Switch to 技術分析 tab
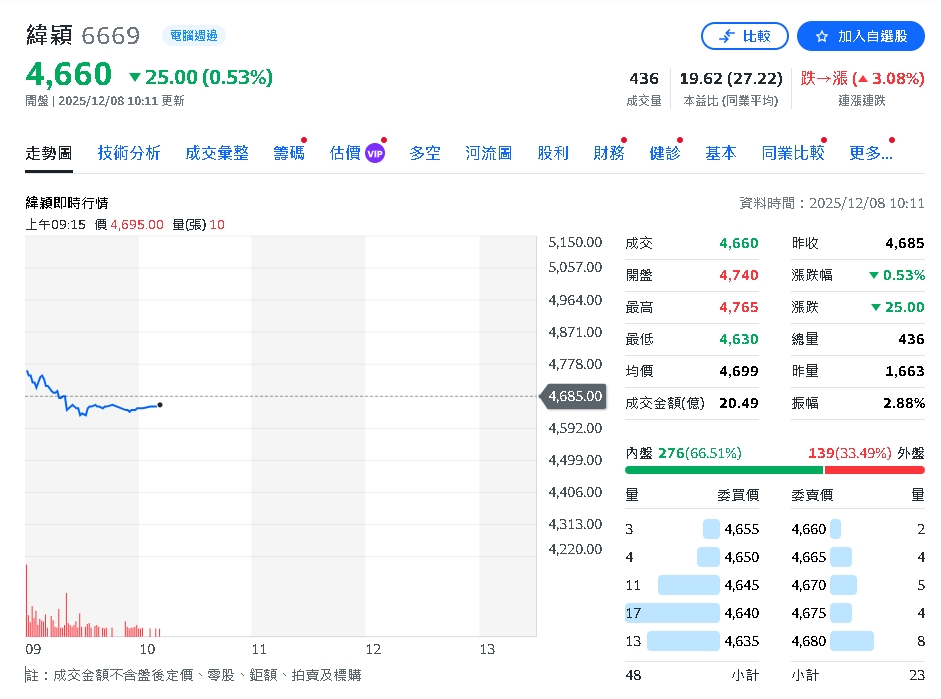This screenshot has width=941, height=699. coord(129,153)
